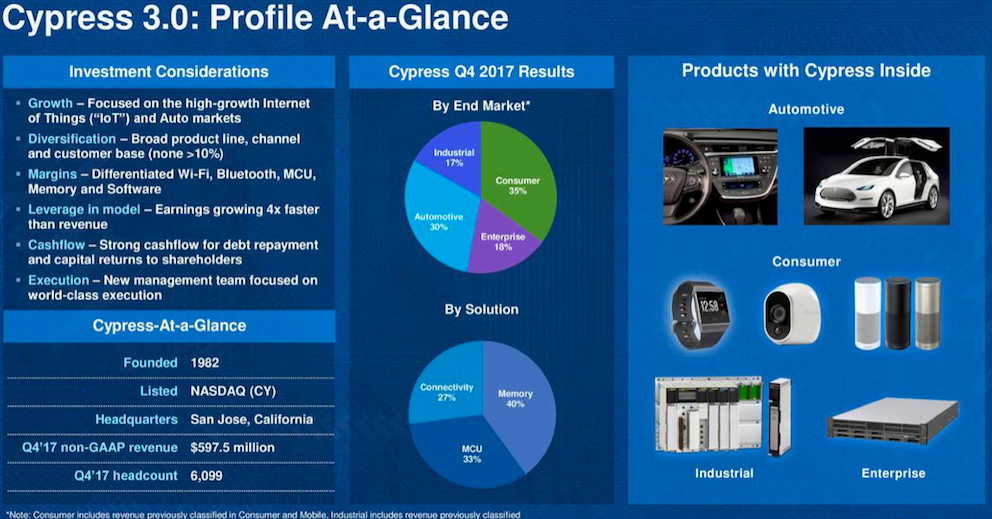
Task: Click the industrial controller rack image
Action: click(x=723, y=416)
